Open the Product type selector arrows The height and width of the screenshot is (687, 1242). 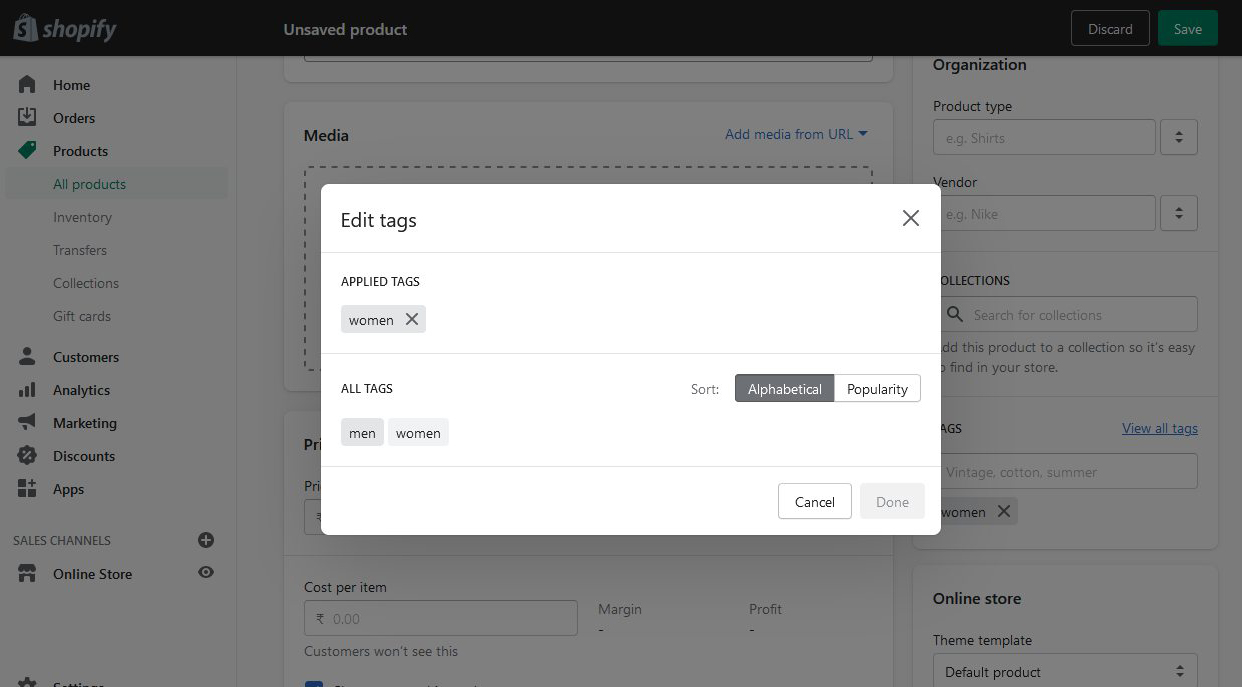[1179, 138]
